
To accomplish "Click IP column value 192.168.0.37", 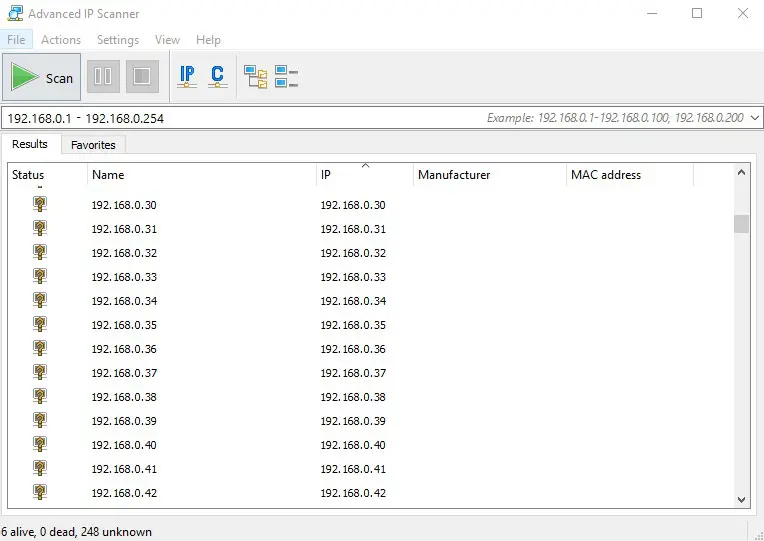I will 353,373.
